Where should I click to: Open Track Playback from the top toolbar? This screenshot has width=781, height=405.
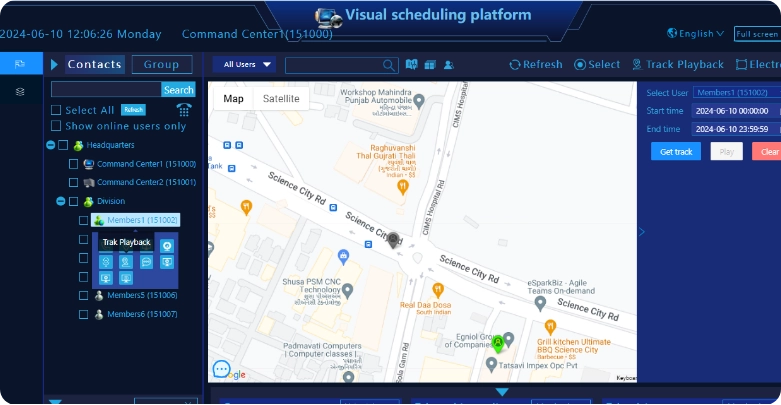(x=677, y=65)
